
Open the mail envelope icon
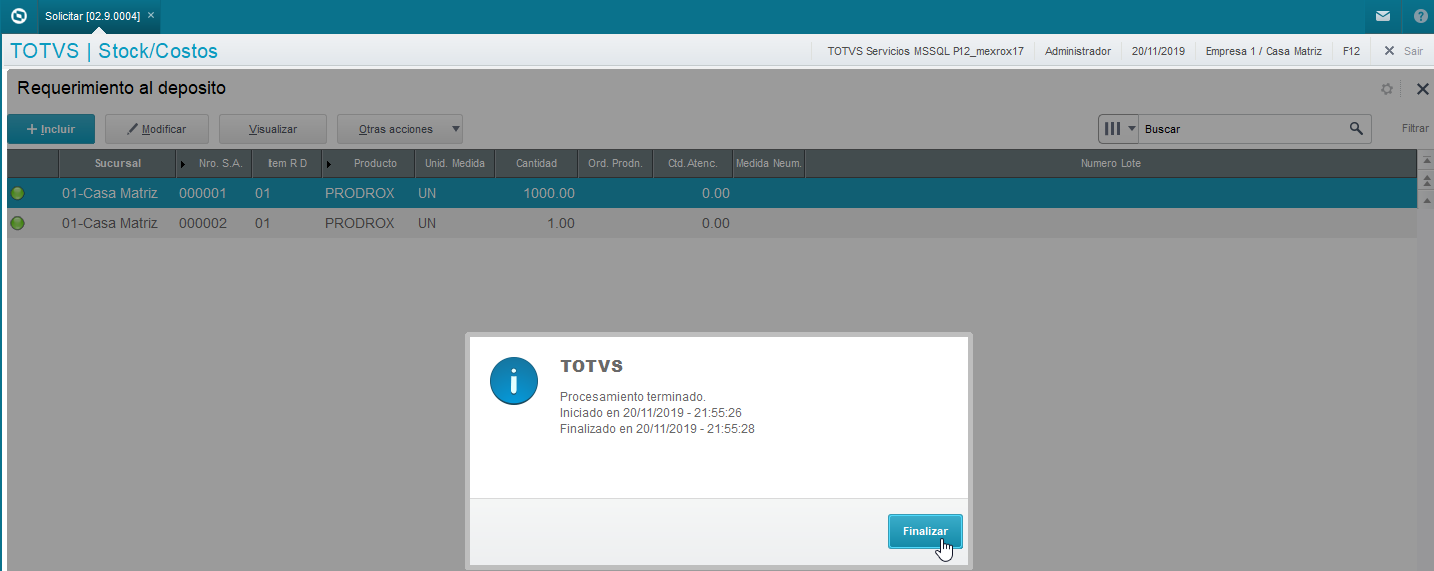(x=1383, y=16)
